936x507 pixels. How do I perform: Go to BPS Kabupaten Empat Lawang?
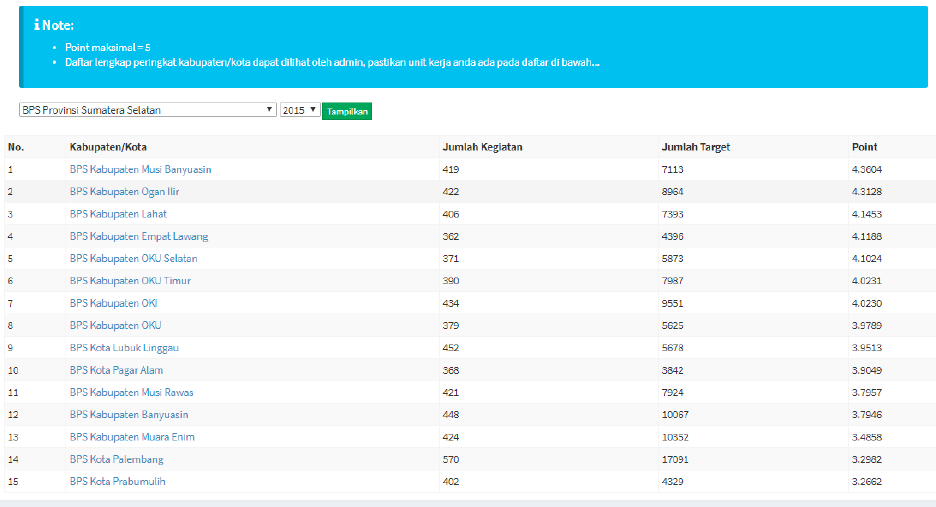pos(139,236)
